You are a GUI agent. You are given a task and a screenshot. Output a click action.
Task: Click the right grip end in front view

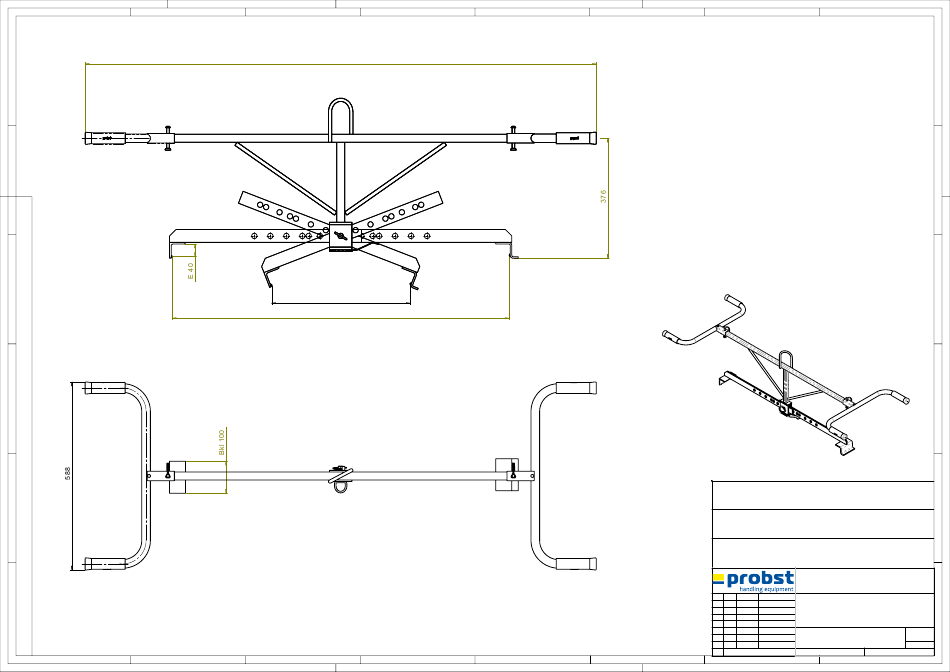pyautogui.click(x=576, y=138)
